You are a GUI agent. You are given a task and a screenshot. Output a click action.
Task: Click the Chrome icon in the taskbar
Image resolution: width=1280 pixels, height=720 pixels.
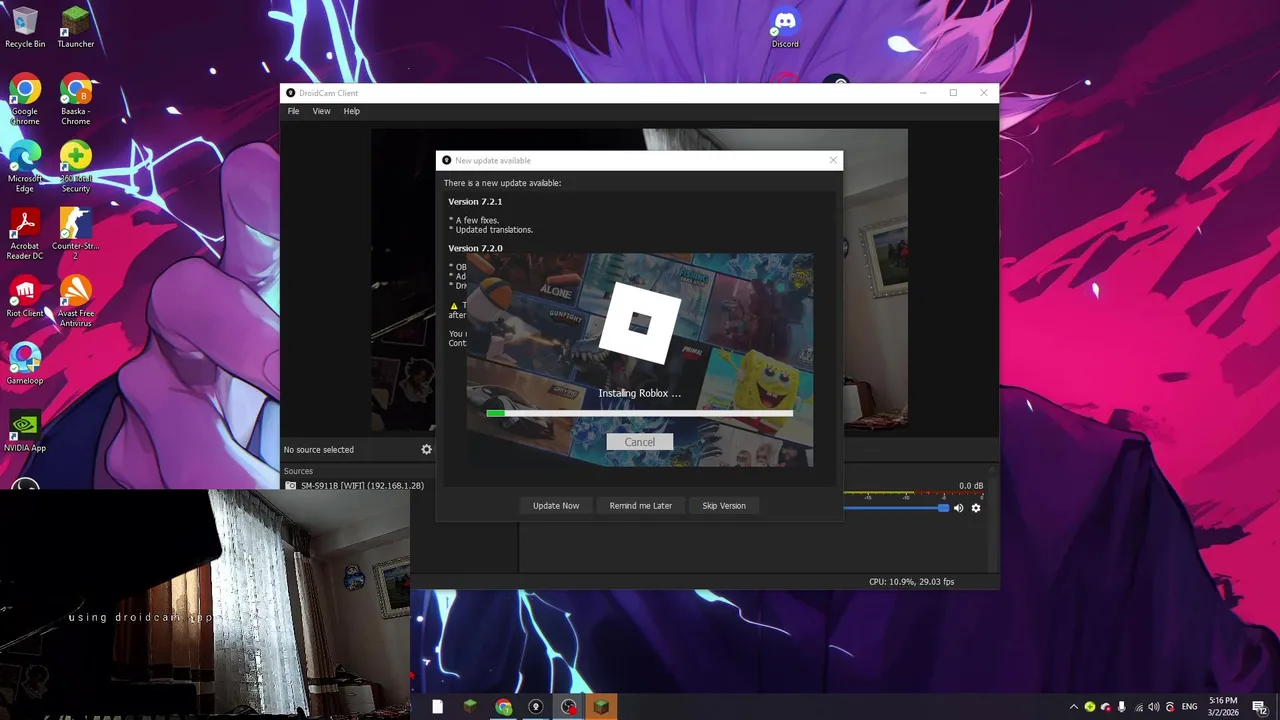tap(504, 707)
